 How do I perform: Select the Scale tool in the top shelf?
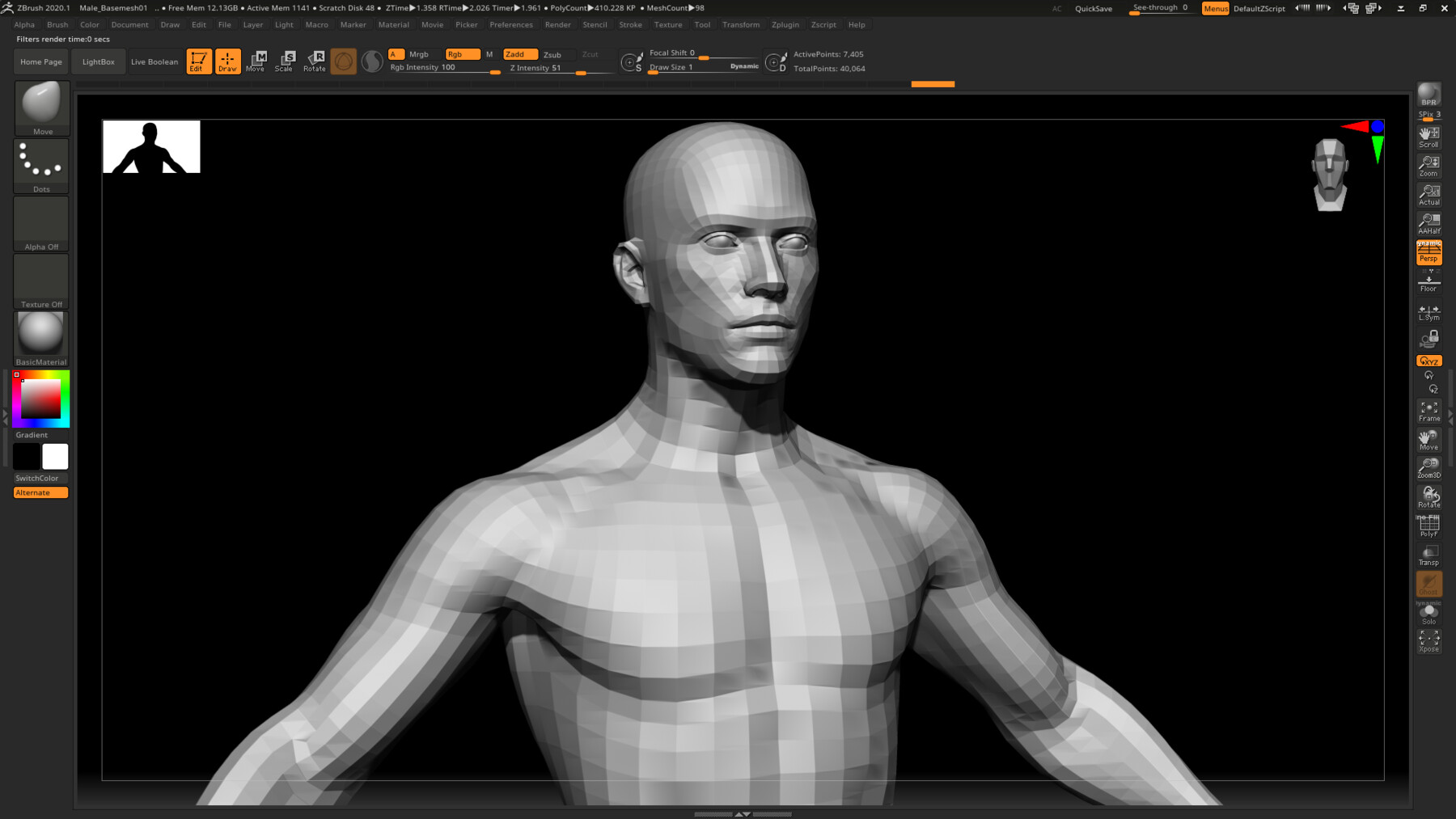pos(286,61)
